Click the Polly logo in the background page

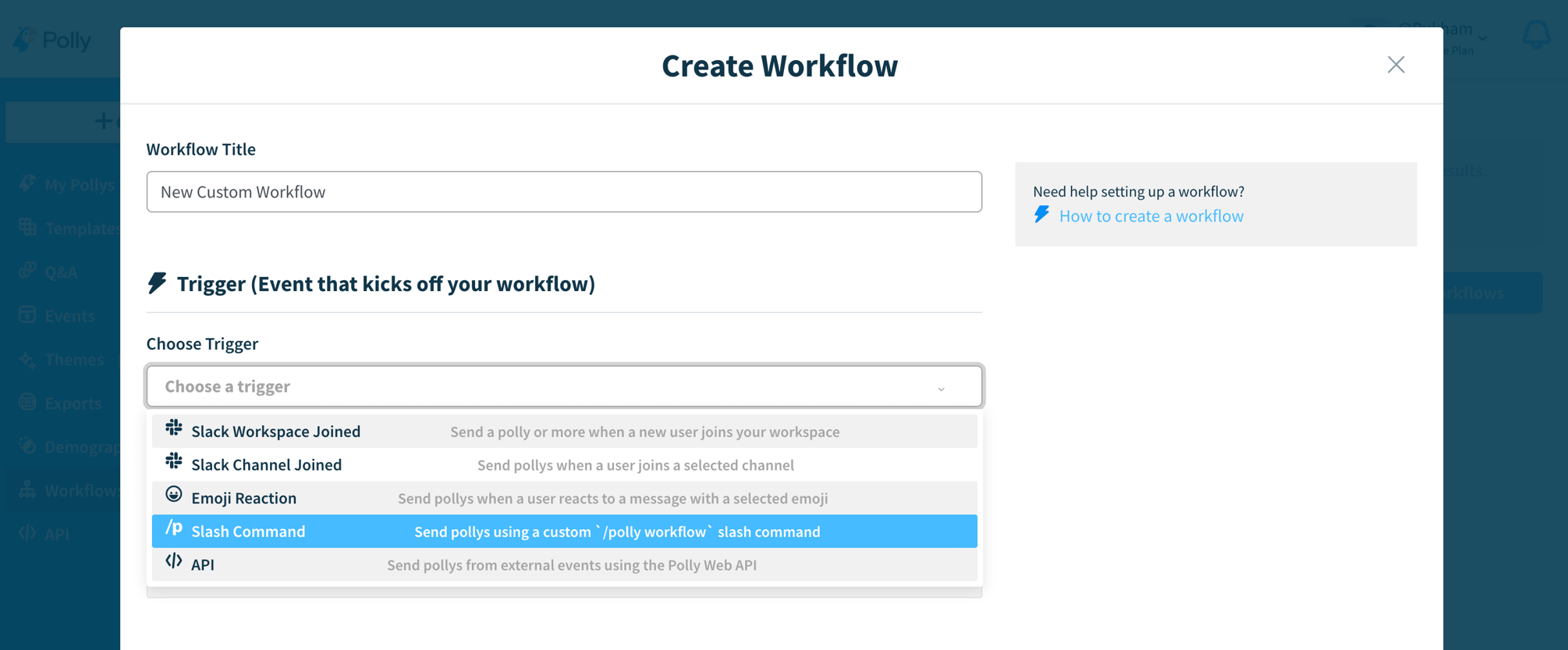[x=52, y=40]
